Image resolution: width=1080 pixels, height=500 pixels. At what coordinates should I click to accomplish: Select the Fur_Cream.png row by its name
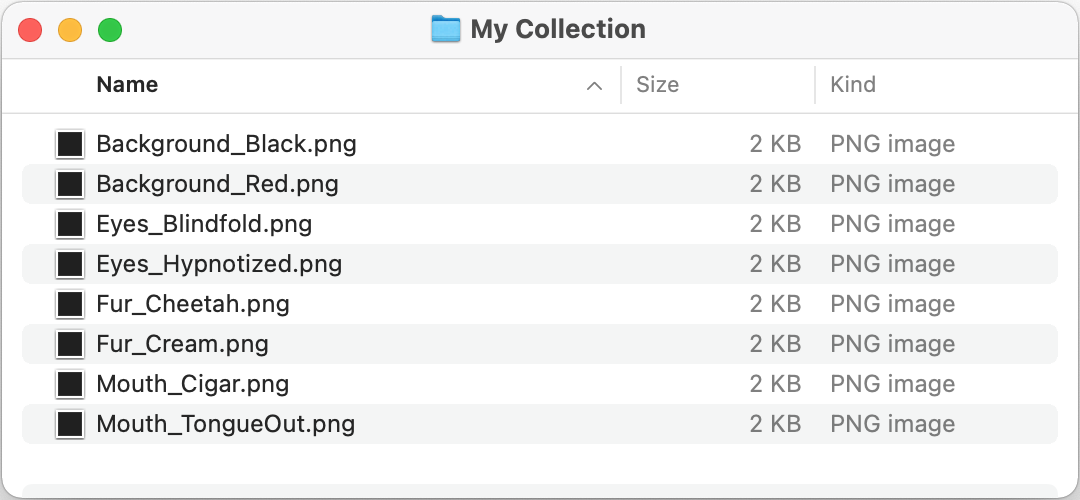pyautogui.click(x=182, y=344)
